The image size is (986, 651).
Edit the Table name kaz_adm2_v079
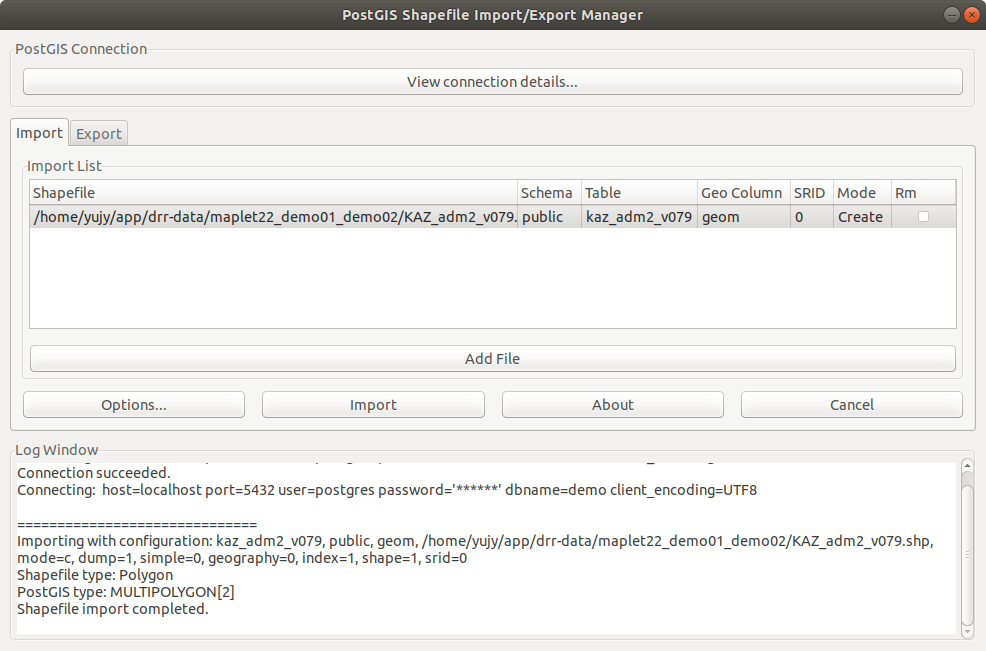pos(638,217)
